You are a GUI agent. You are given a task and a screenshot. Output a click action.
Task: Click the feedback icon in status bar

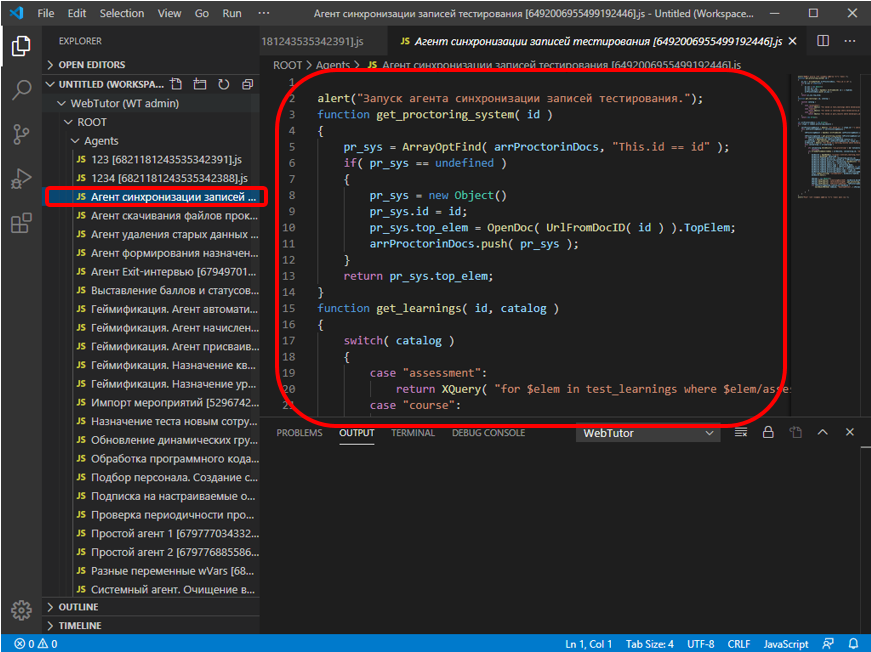pyautogui.click(x=828, y=644)
